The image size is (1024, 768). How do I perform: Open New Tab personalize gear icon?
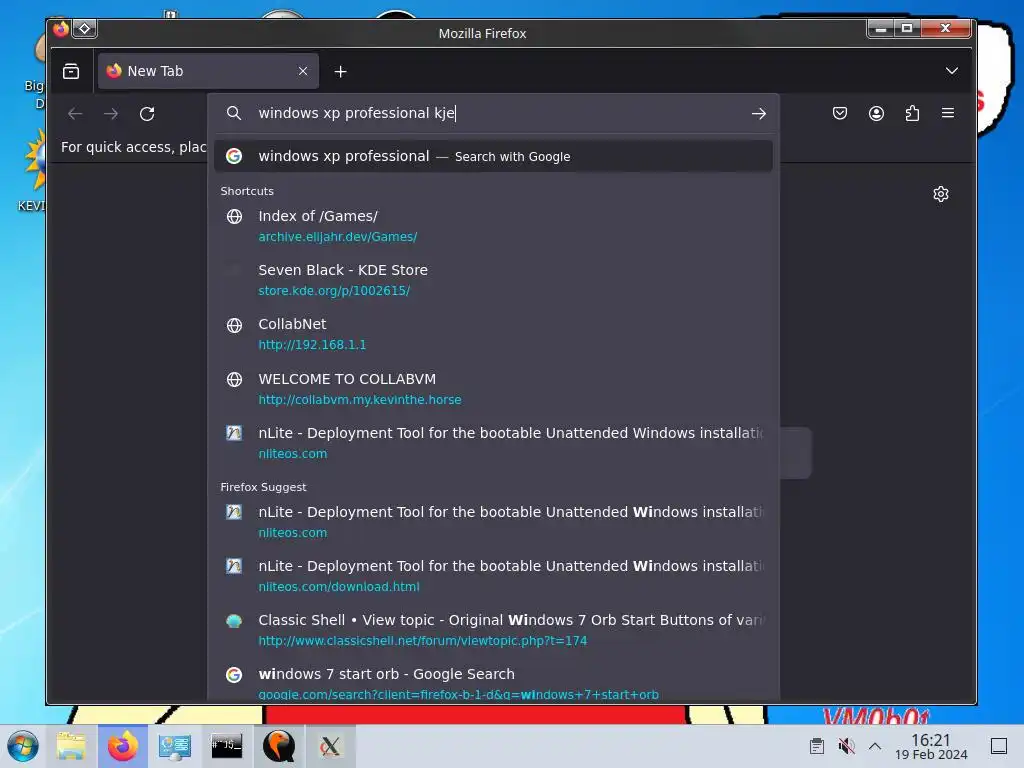[x=941, y=194]
